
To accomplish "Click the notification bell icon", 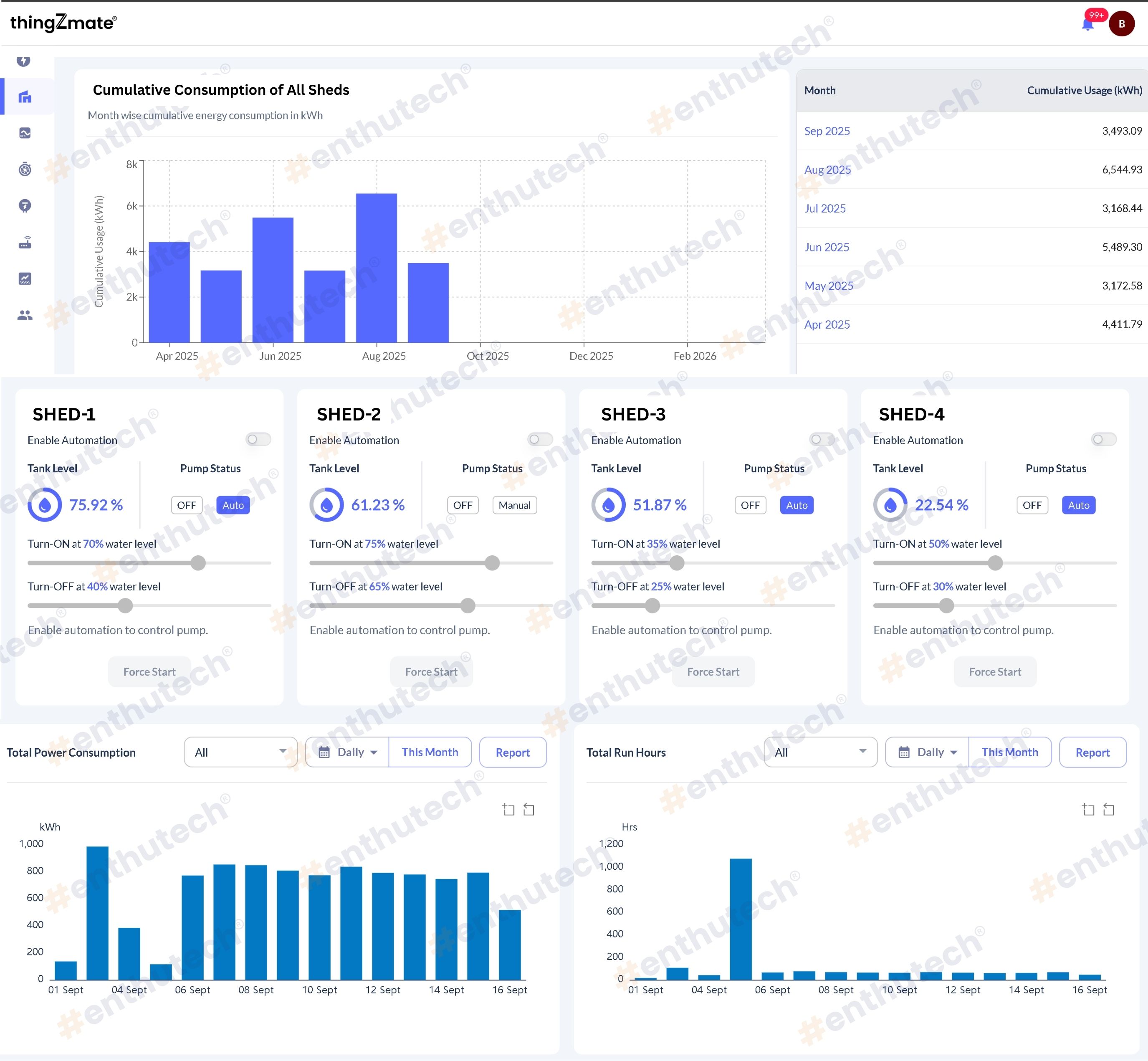I will [x=1087, y=24].
